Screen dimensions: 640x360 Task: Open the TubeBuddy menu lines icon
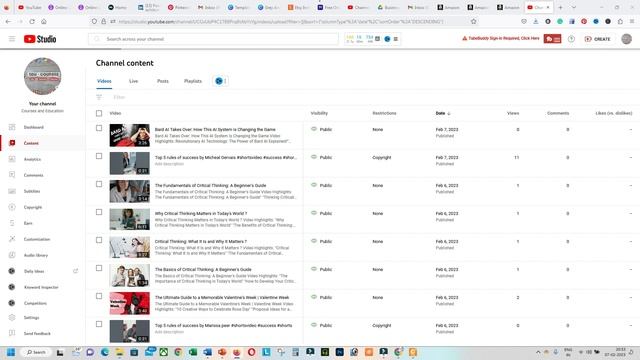pos(396,39)
